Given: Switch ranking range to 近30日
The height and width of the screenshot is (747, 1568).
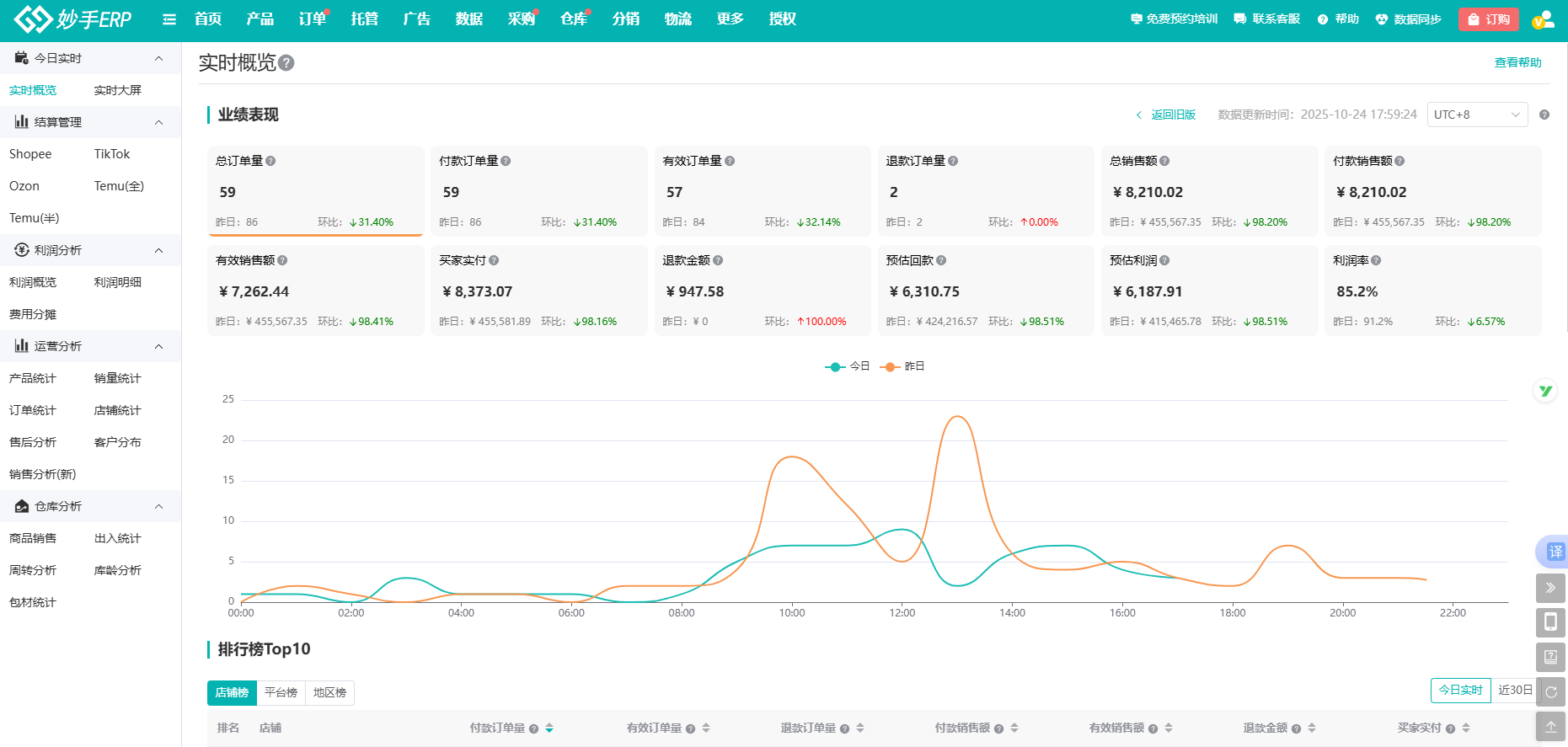Looking at the screenshot, I should [1514, 691].
